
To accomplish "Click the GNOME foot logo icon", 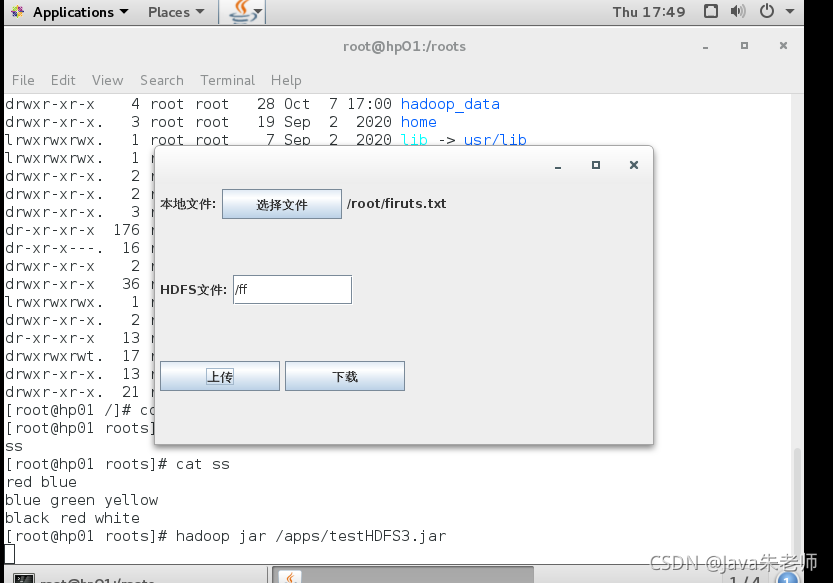I will click(18, 12).
